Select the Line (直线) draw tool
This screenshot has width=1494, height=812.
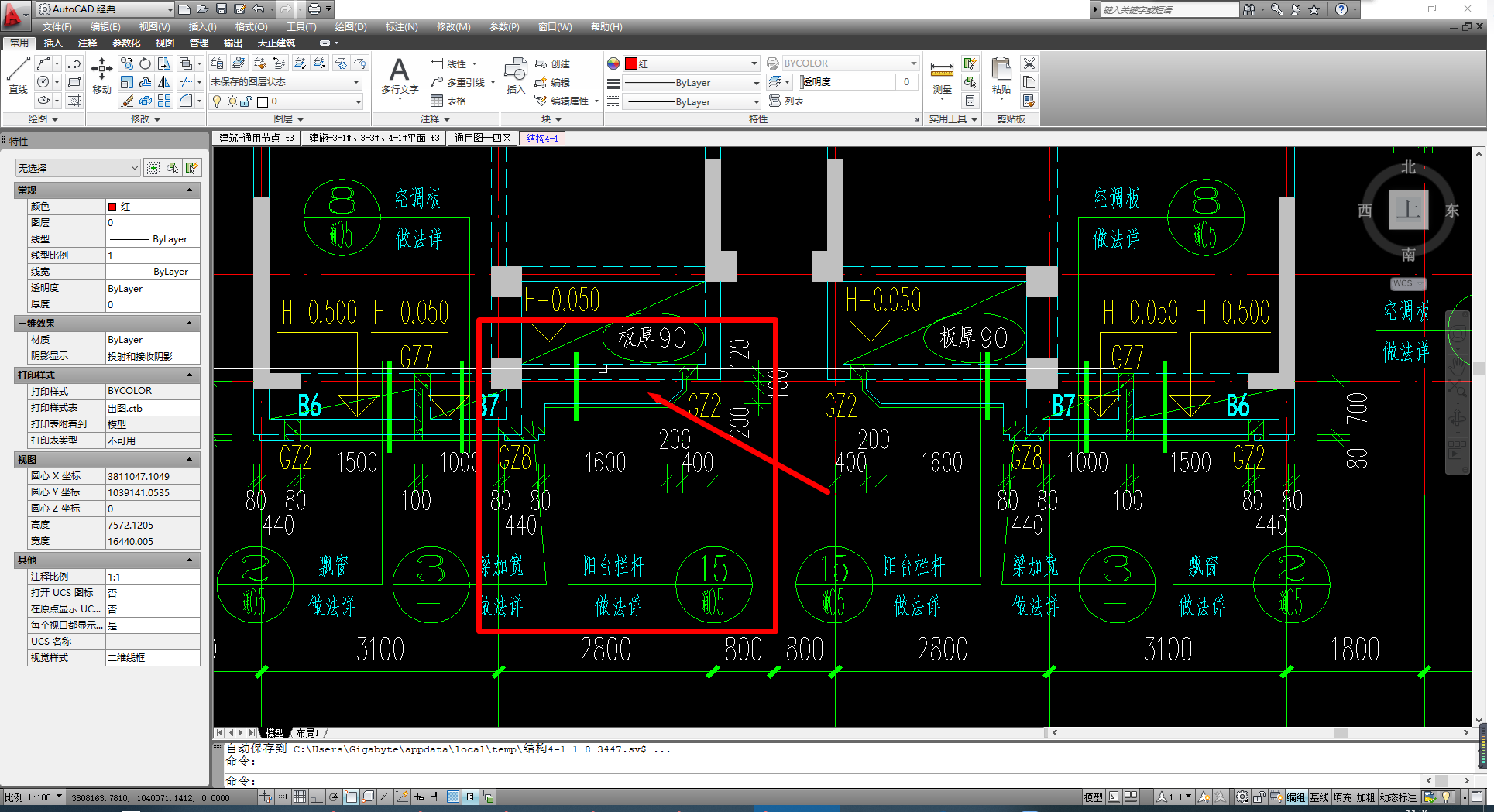click(19, 76)
